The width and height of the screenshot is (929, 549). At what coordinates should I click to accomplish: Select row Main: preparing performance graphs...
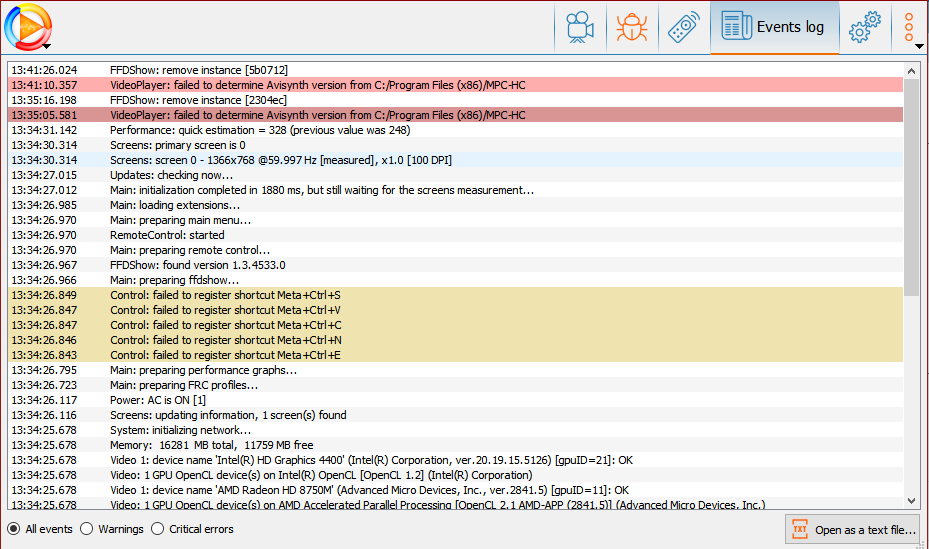(x=456, y=370)
